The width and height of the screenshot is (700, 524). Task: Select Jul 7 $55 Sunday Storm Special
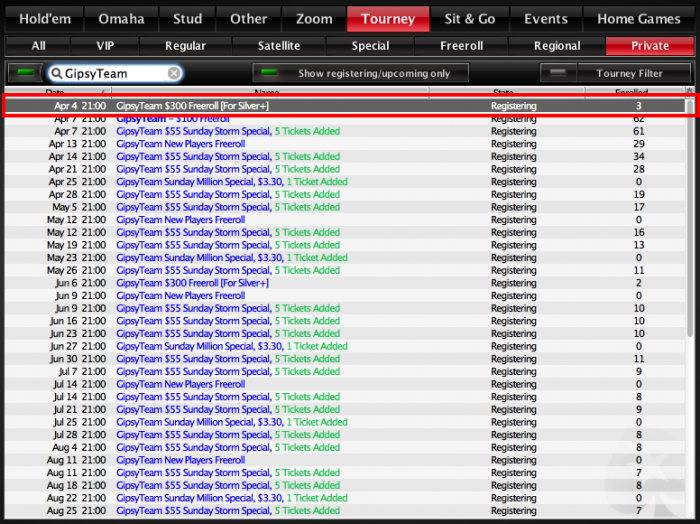tap(345, 371)
